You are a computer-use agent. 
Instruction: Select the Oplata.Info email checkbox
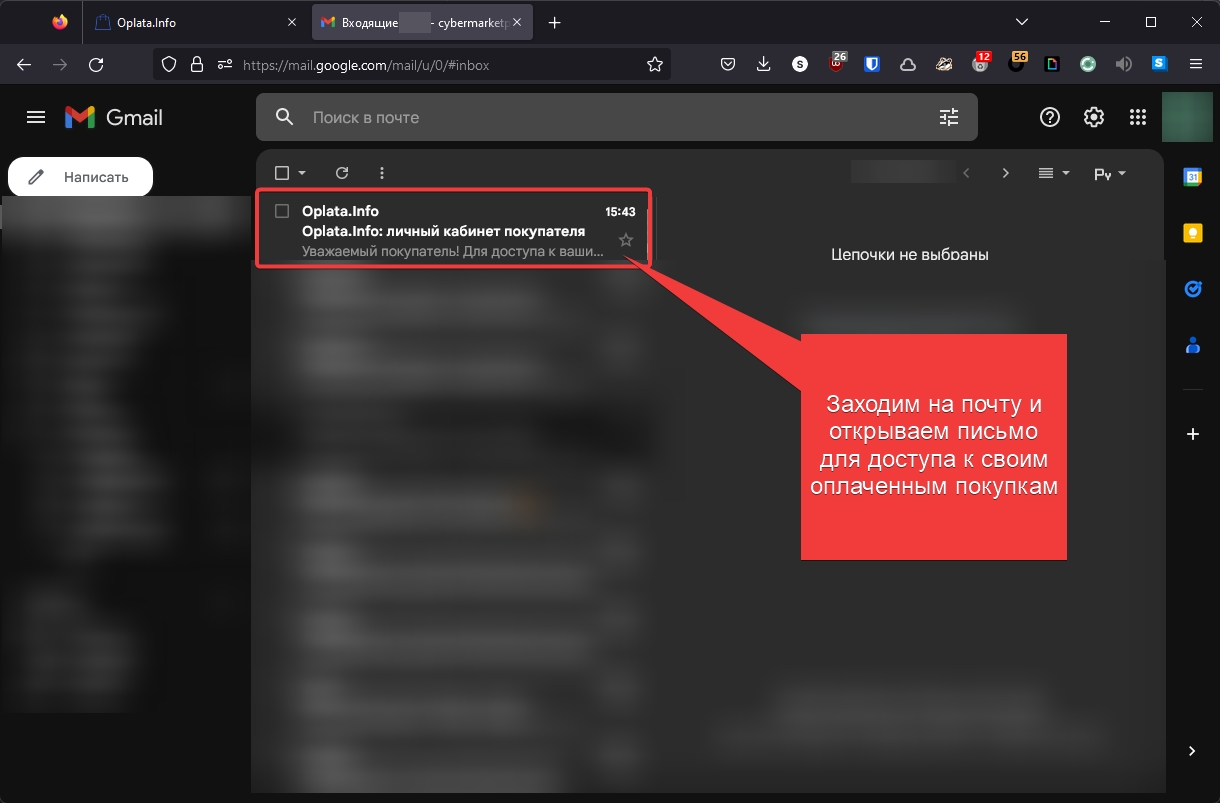pyautogui.click(x=282, y=211)
